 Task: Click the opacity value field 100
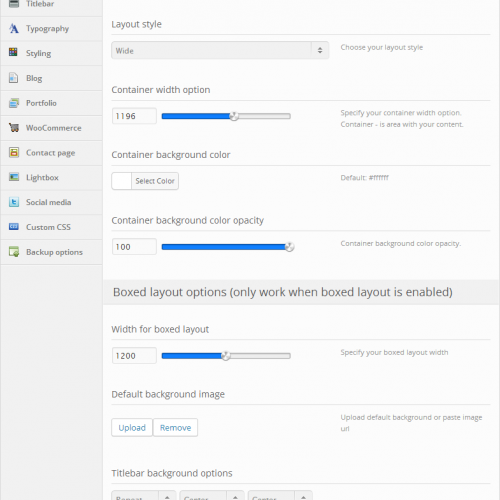(134, 247)
